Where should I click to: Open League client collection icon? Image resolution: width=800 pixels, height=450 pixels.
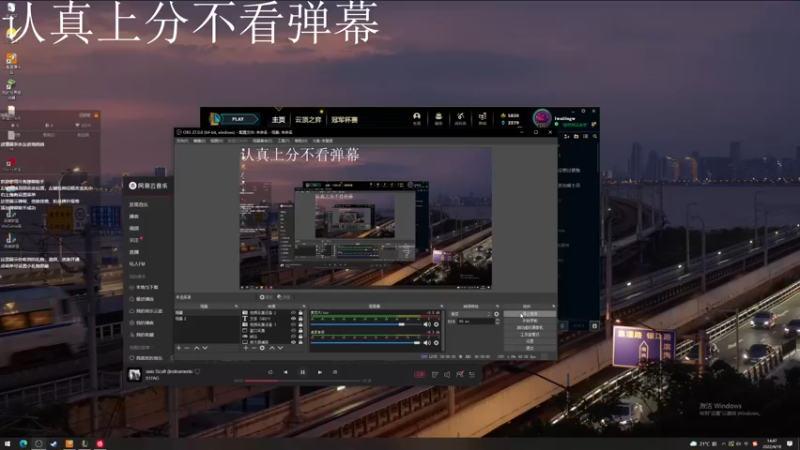pos(438,119)
